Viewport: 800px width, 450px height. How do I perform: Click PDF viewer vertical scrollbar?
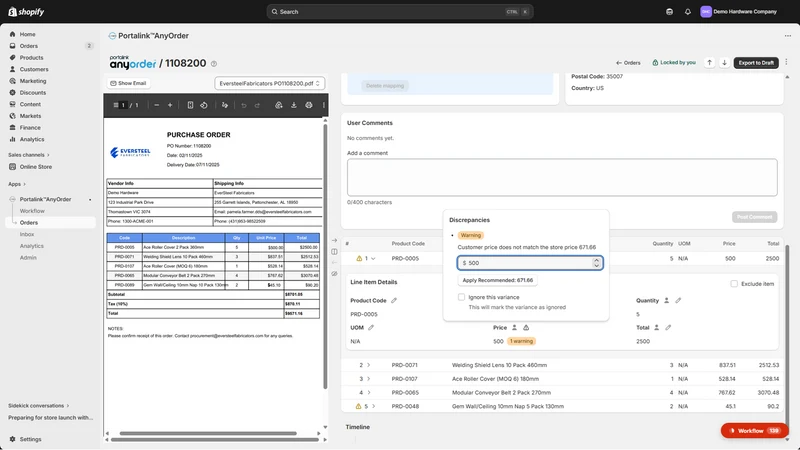tap(325, 255)
